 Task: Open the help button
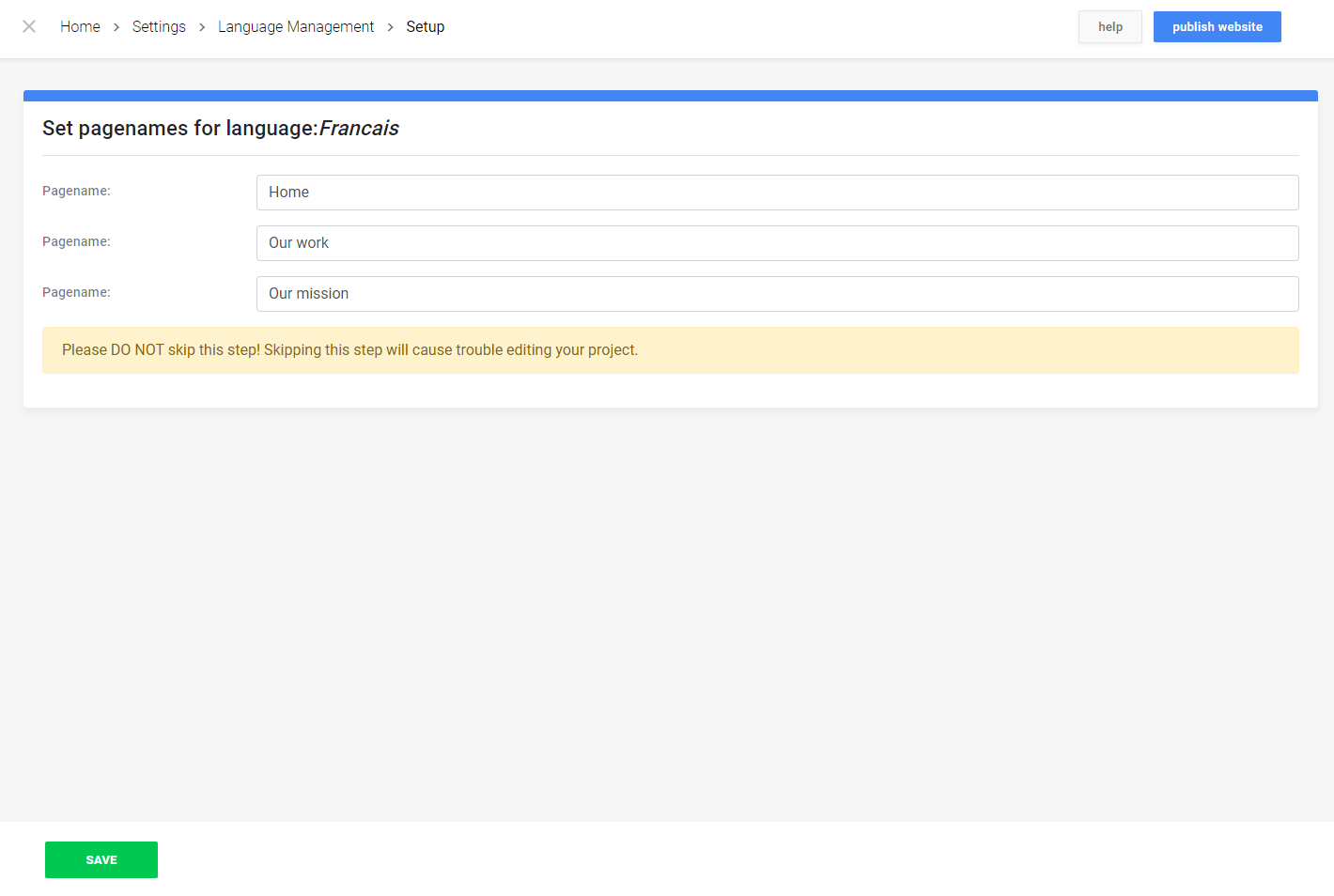coord(1109,26)
